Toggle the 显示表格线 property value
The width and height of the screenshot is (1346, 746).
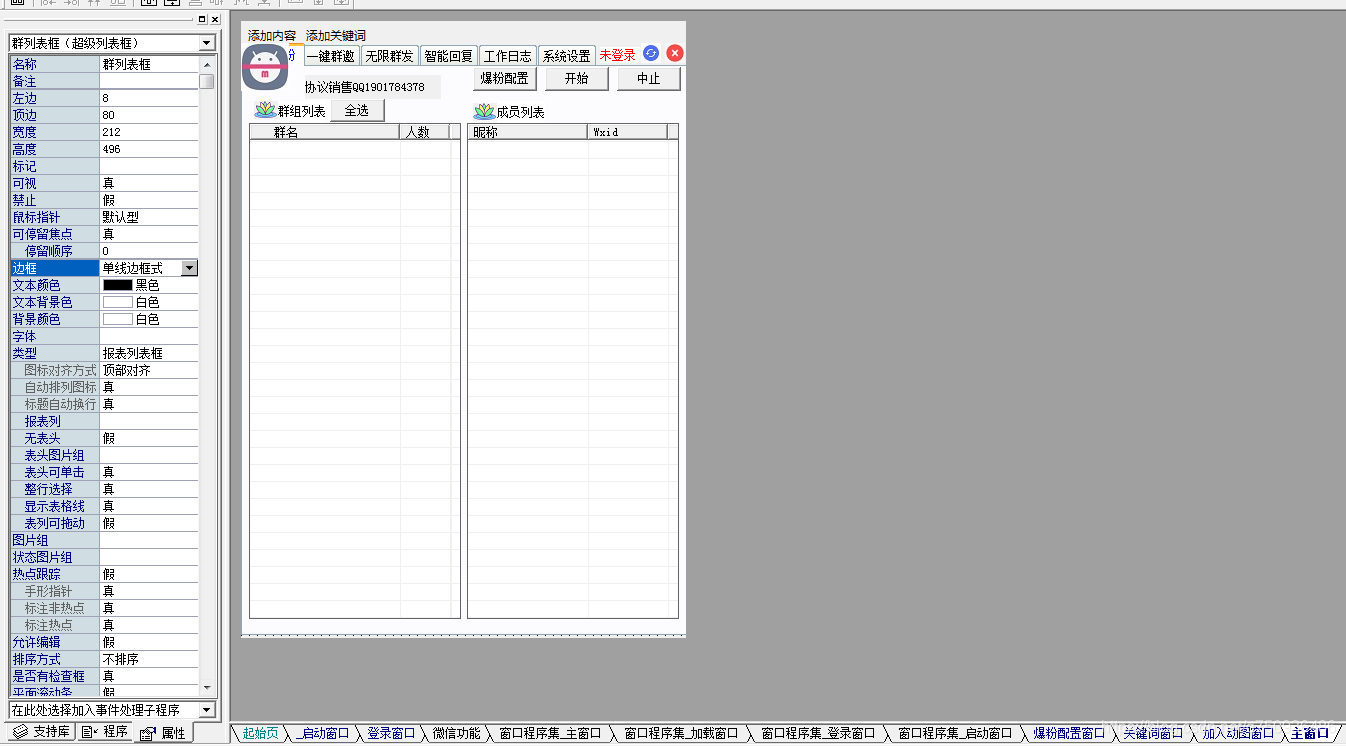[x=149, y=506]
